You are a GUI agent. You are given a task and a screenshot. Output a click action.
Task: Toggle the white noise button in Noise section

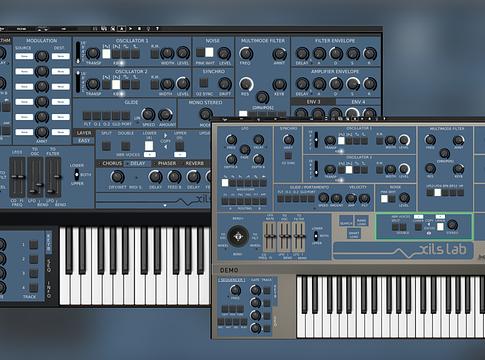(x=209, y=52)
